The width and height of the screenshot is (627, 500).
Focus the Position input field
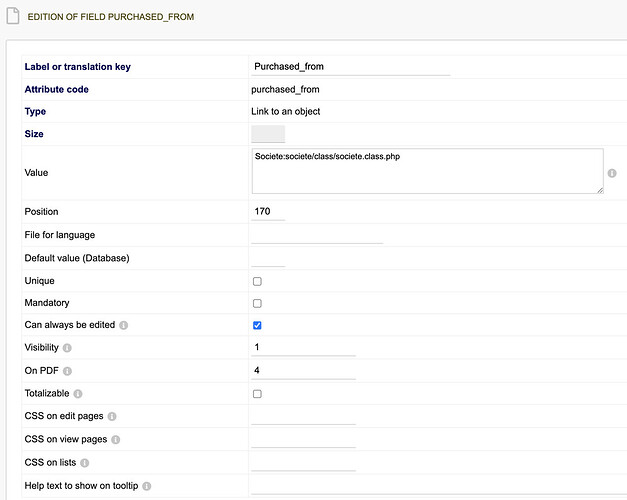coord(268,211)
